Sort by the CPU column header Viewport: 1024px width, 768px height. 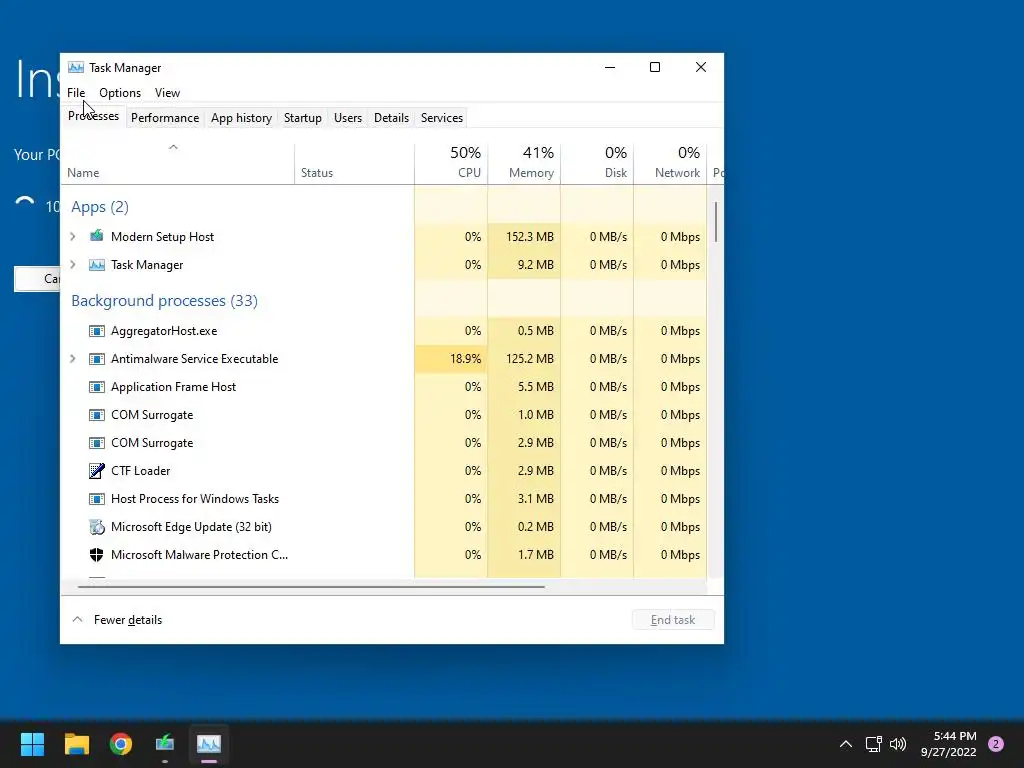tap(451, 163)
